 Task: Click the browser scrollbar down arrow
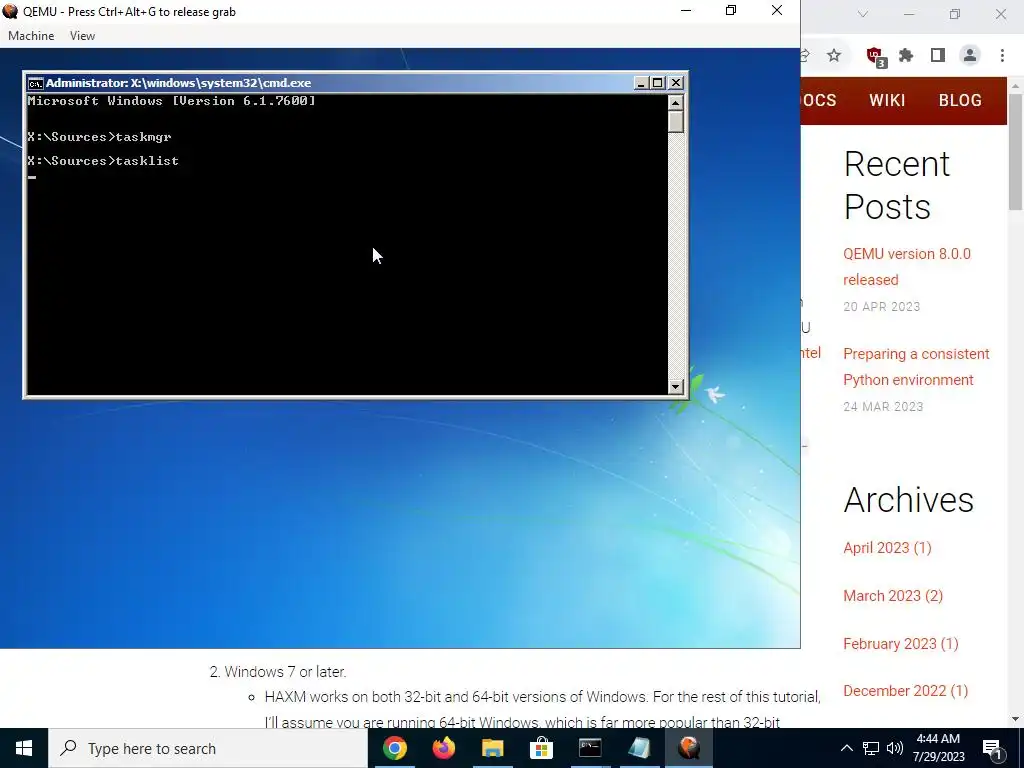(x=1015, y=719)
